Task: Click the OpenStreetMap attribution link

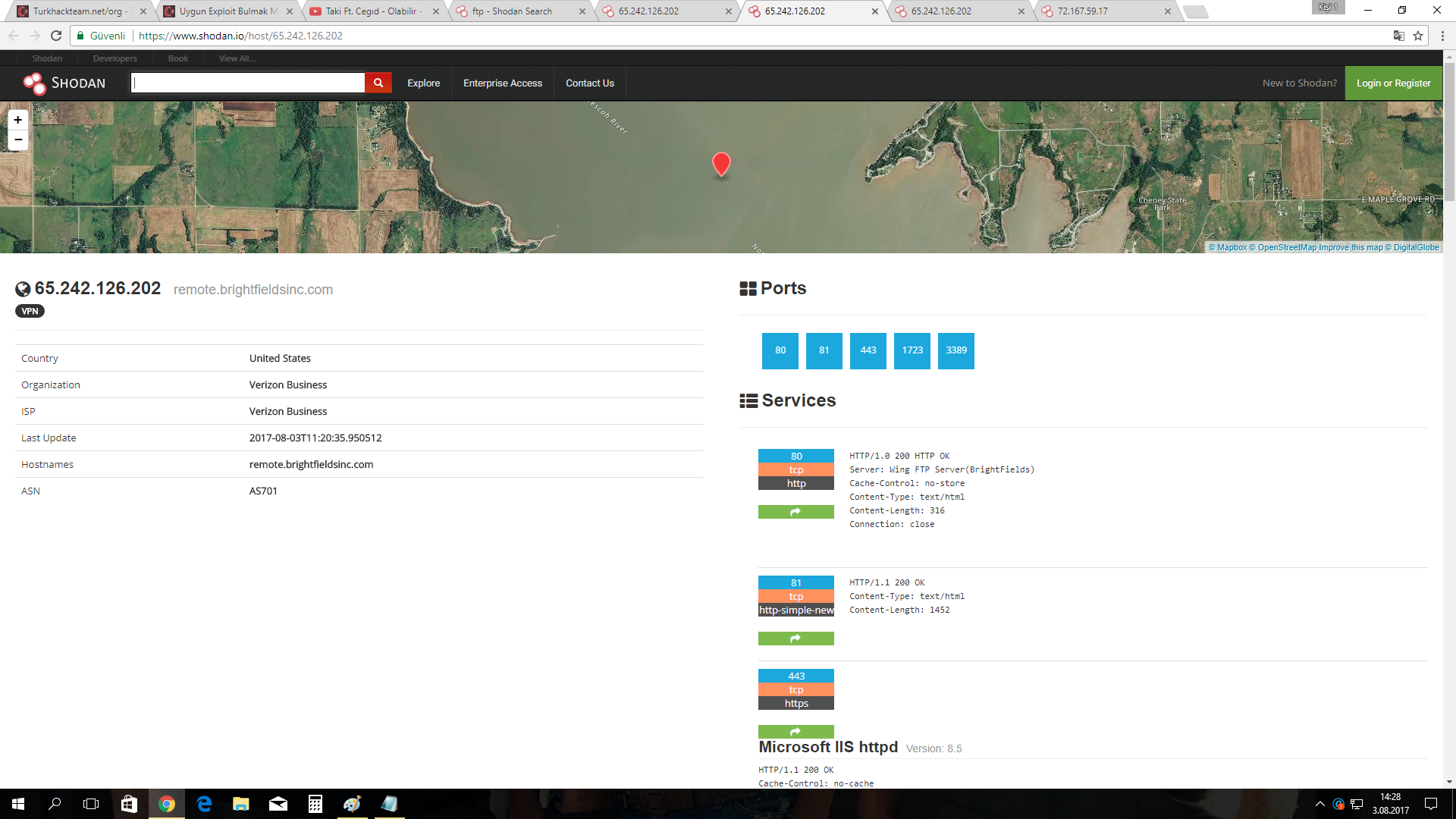Action: tap(1283, 247)
